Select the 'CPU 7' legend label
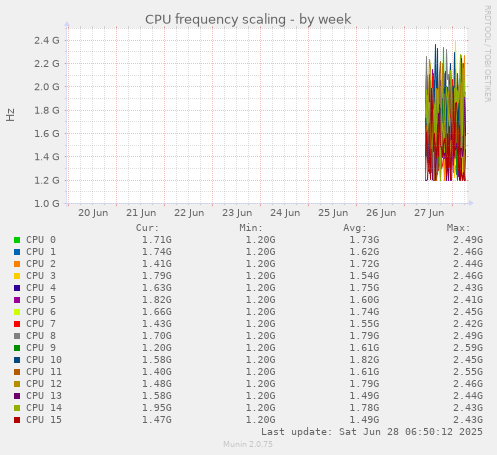The height and width of the screenshot is (455, 497). (41, 324)
